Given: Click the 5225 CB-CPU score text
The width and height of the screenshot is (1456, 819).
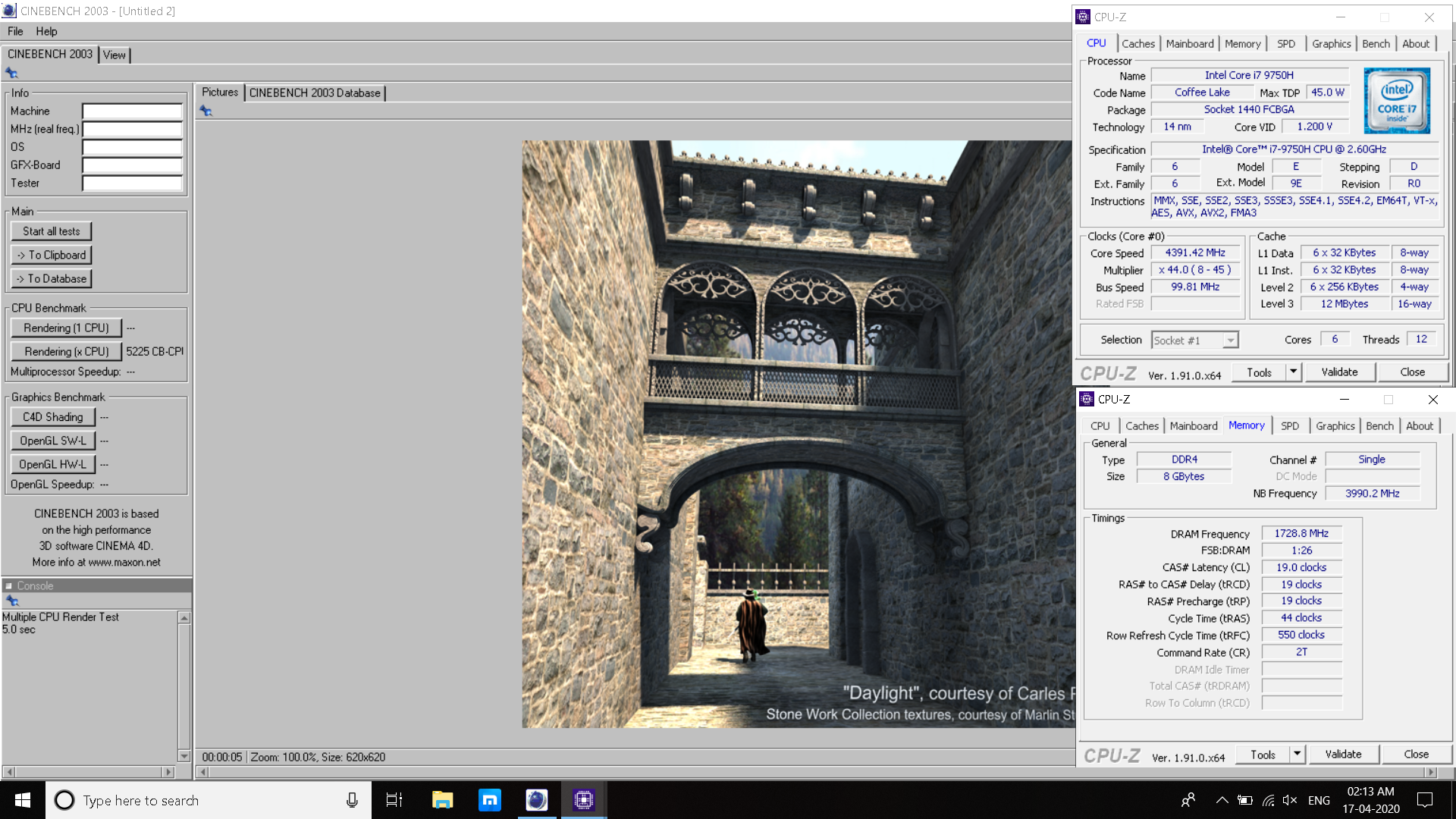Looking at the screenshot, I should pyautogui.click(x=155, y=351).
